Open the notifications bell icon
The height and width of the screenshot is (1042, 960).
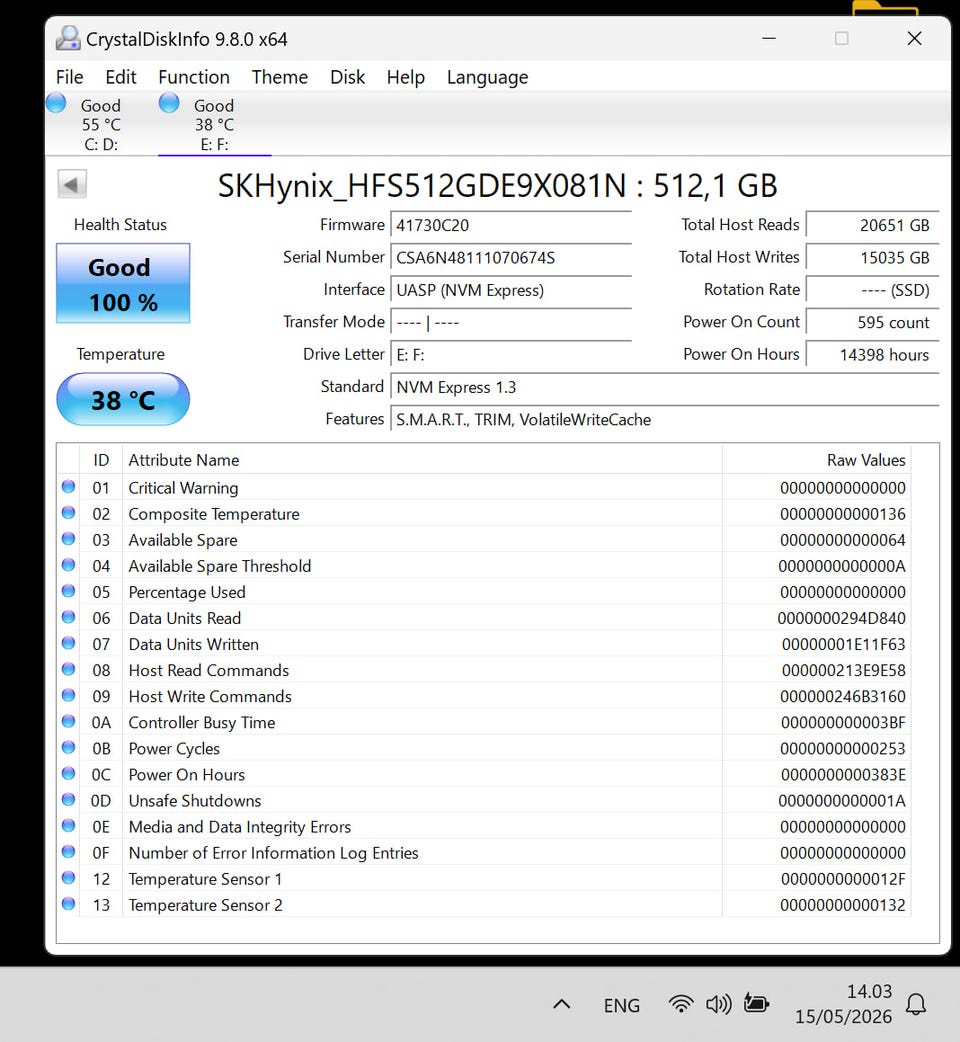916,1004
